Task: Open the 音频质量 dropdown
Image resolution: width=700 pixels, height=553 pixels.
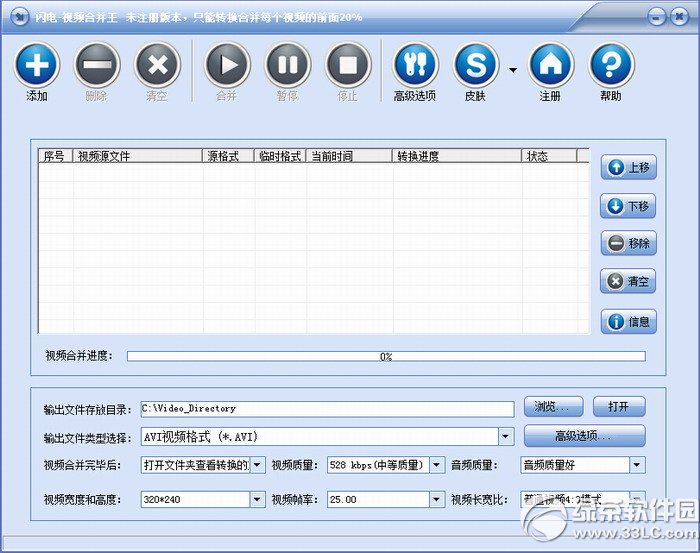Action: pyautogui.click(x=637, y=465)
